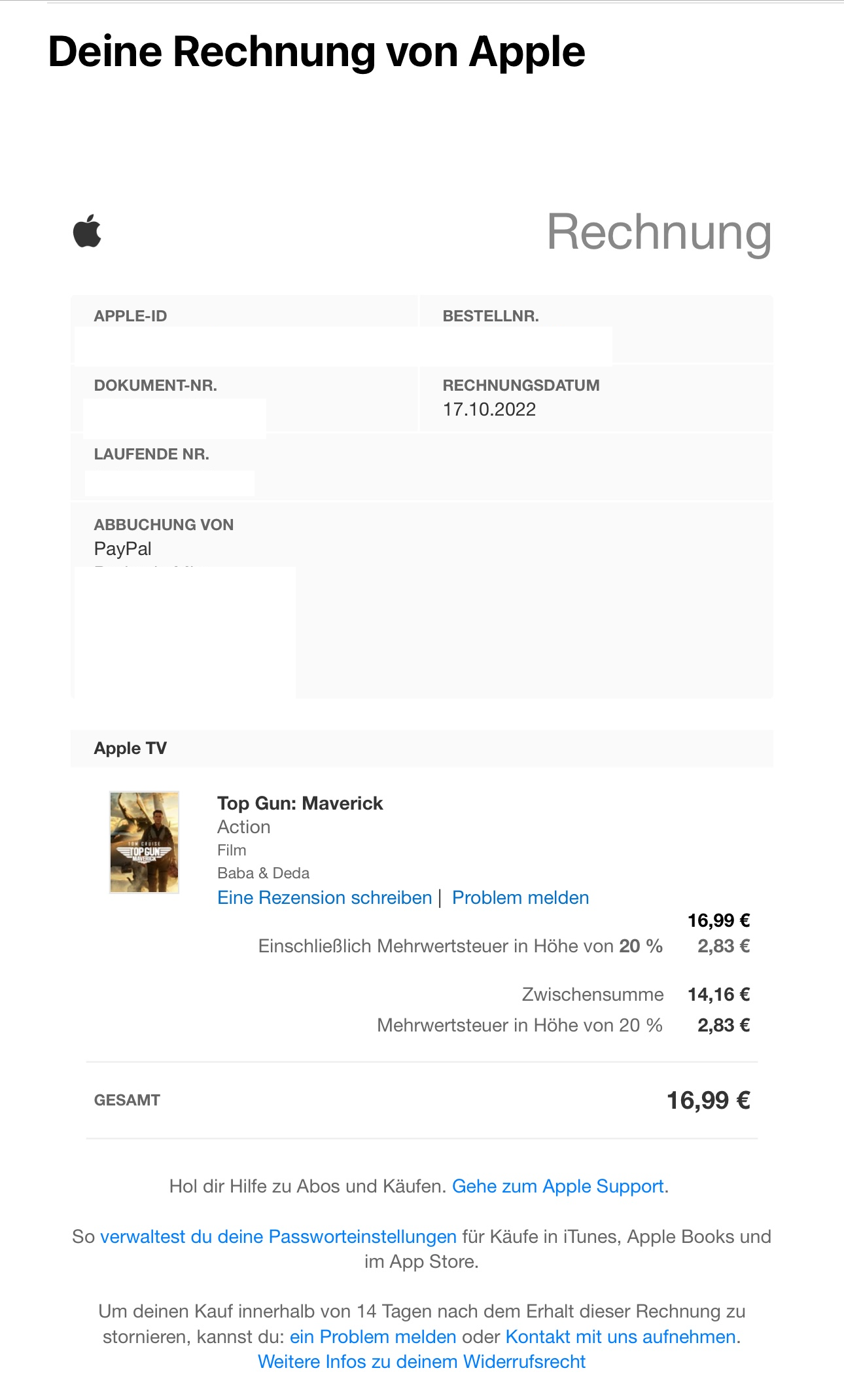Click "Problem melden" link beside review link

point(520,897)
